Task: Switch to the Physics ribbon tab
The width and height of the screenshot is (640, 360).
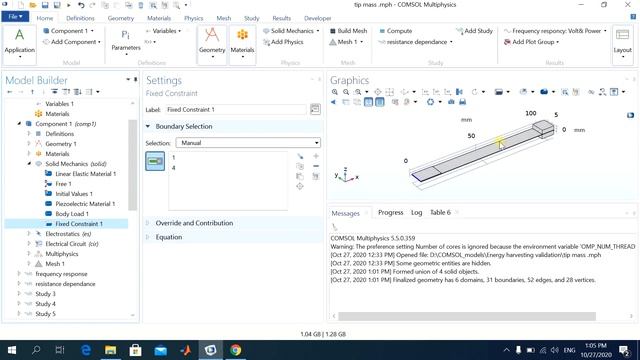Action: coord(193,18)
